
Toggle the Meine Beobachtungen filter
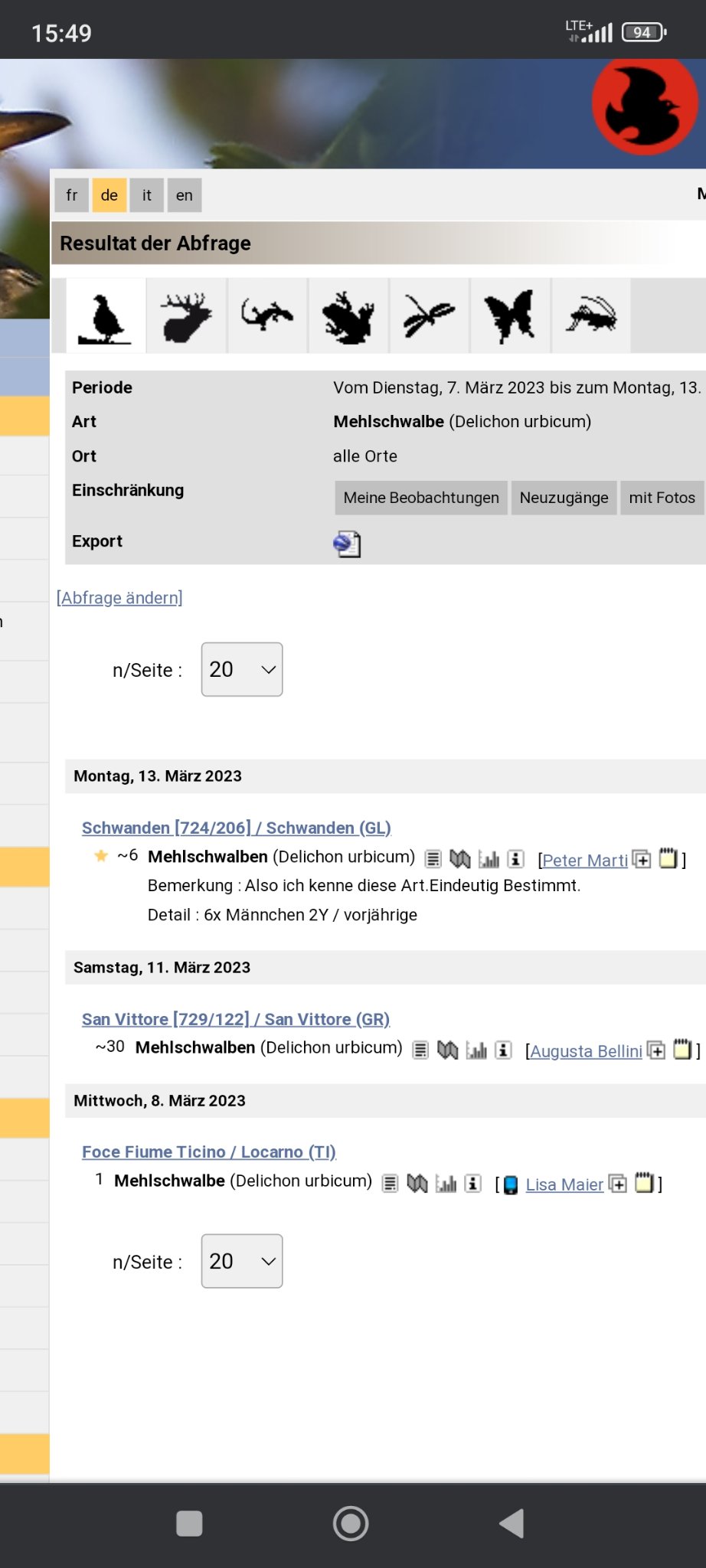(421, 498)
